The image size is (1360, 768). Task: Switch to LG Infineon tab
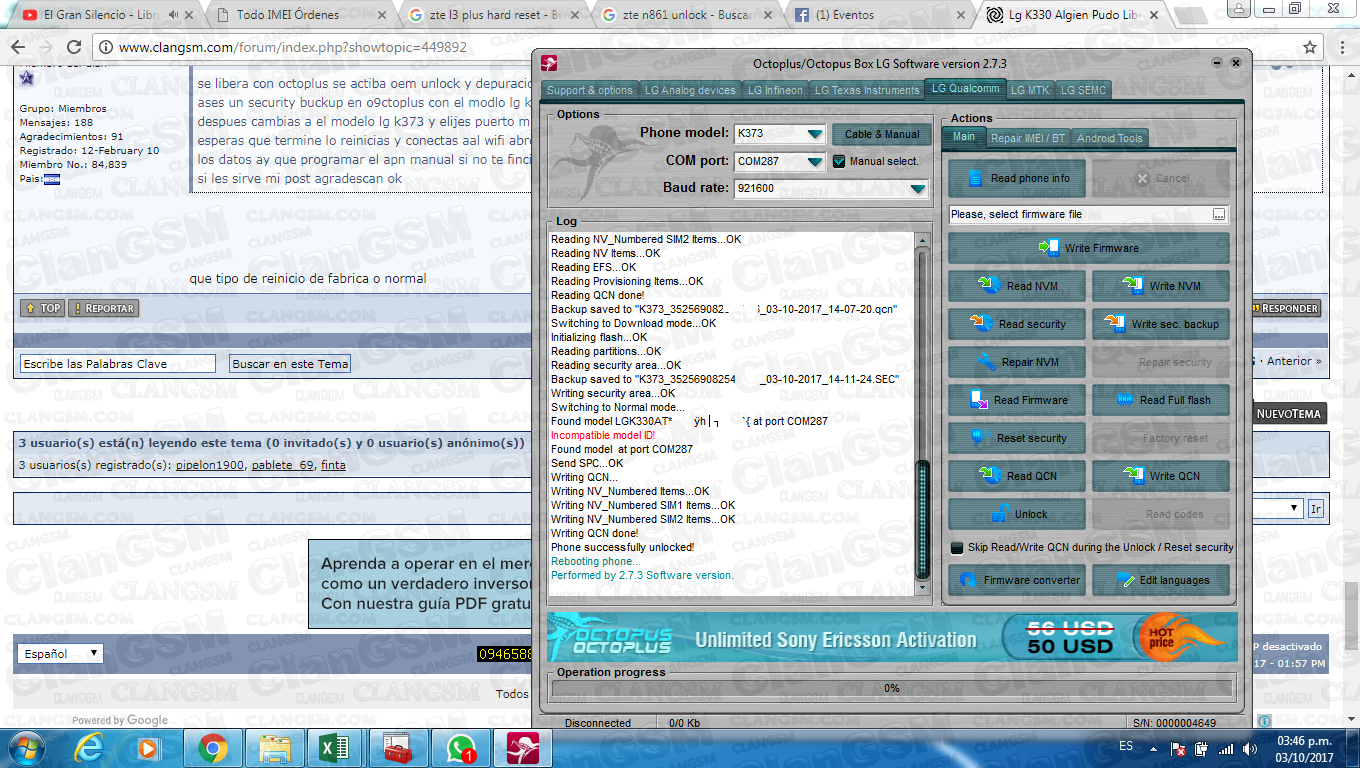[775, 90]
